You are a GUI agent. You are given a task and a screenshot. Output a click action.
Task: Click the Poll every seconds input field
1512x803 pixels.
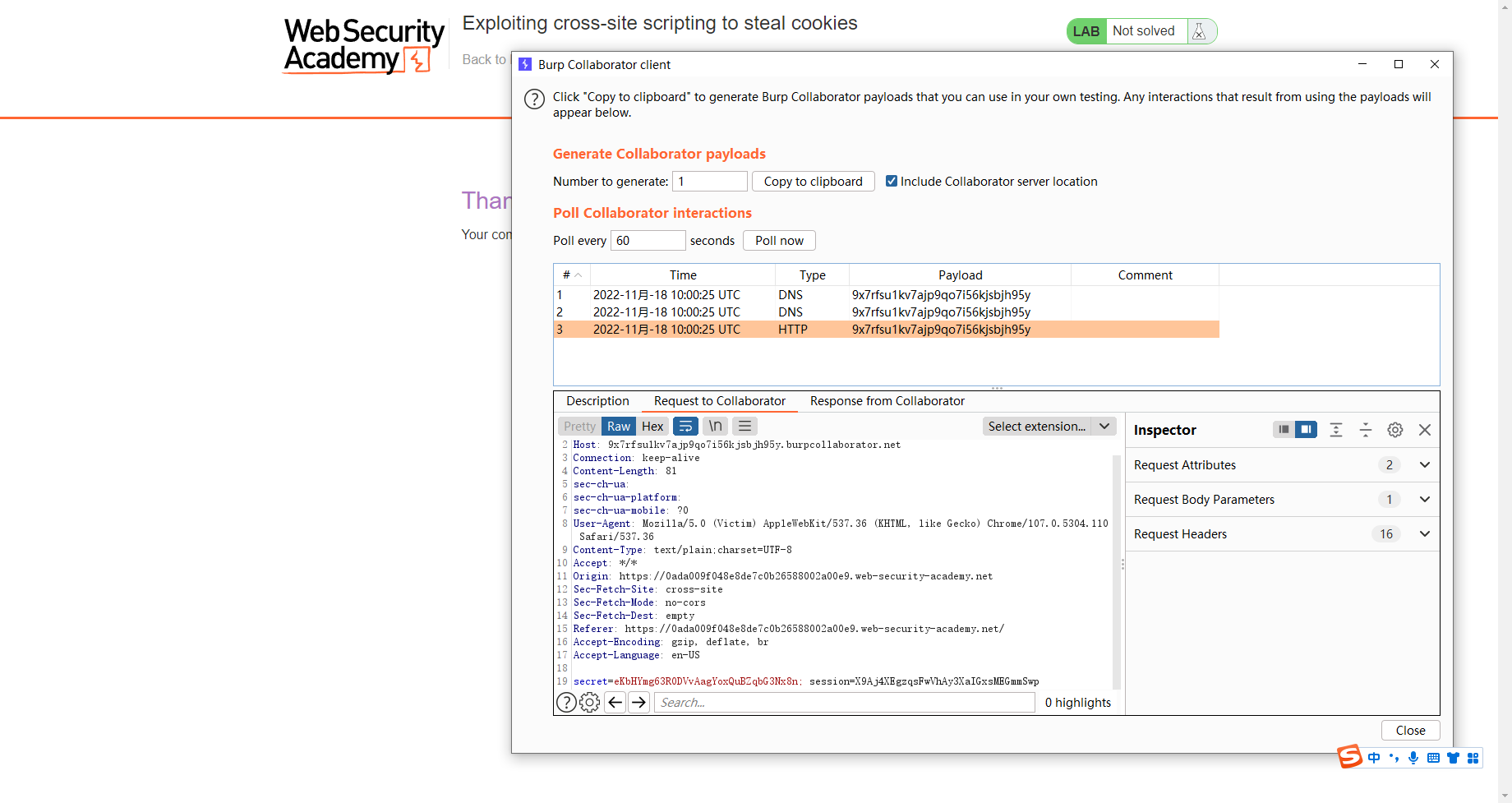click(648, 240)
